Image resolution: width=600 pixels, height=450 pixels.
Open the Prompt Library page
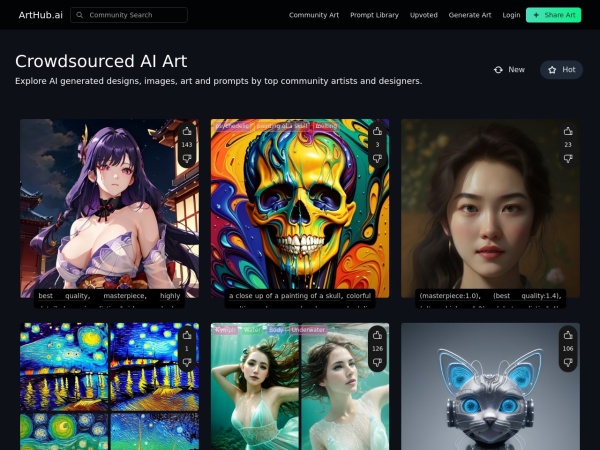click(x=374, y=15)
